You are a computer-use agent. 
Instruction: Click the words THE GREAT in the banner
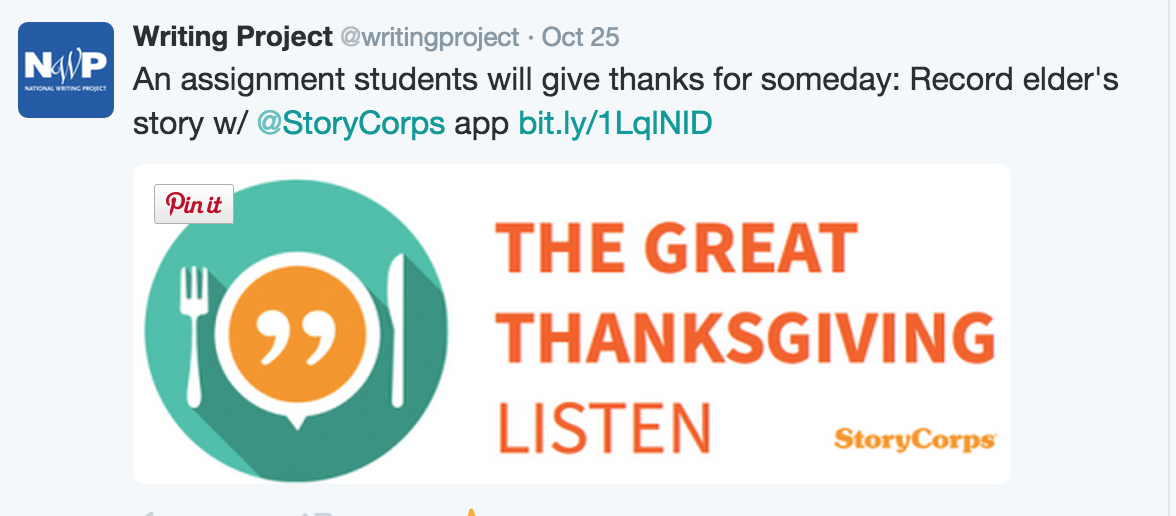click(678, 248)
